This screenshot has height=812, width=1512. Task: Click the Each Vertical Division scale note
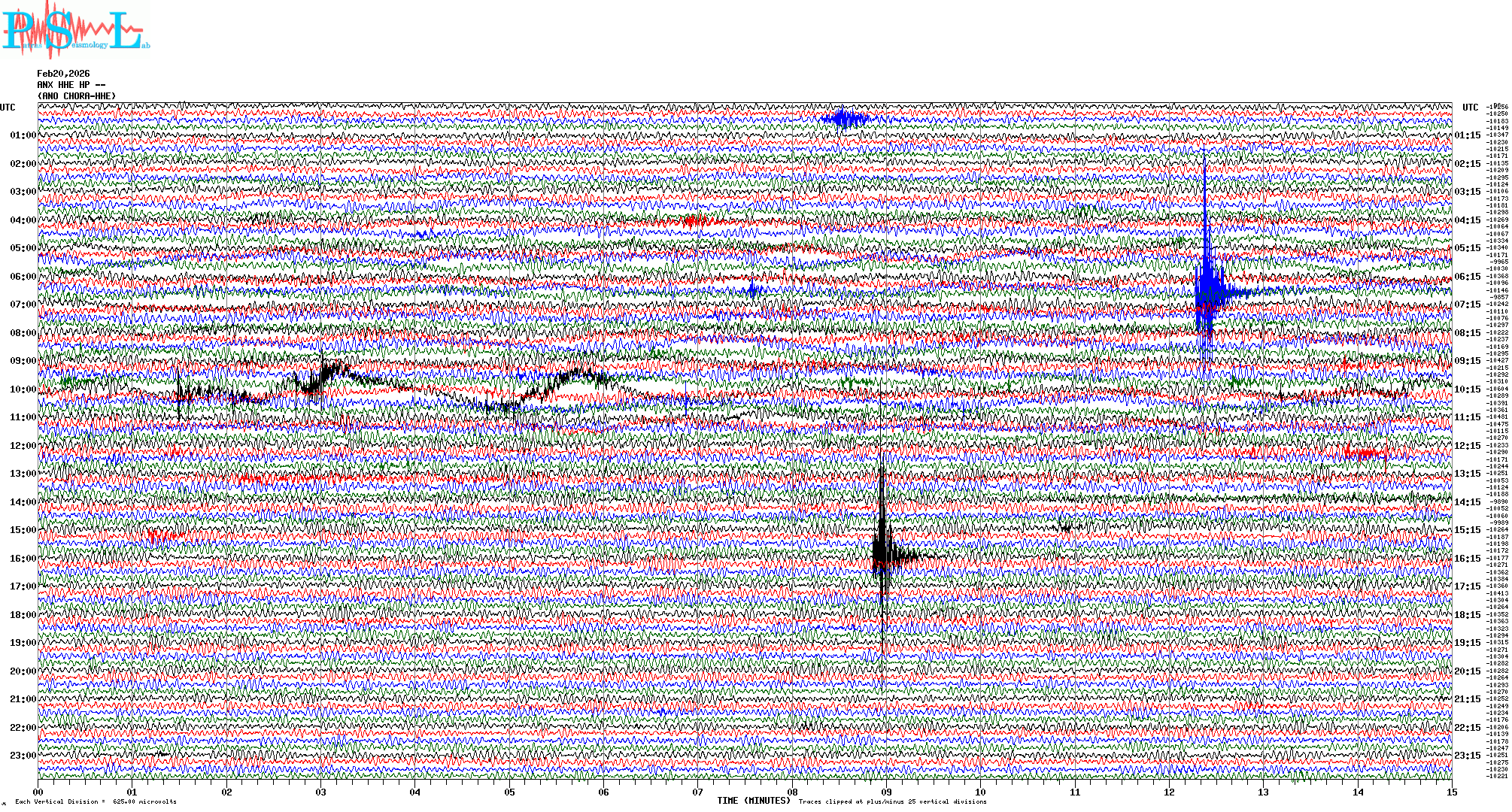(x=96, y=801)
